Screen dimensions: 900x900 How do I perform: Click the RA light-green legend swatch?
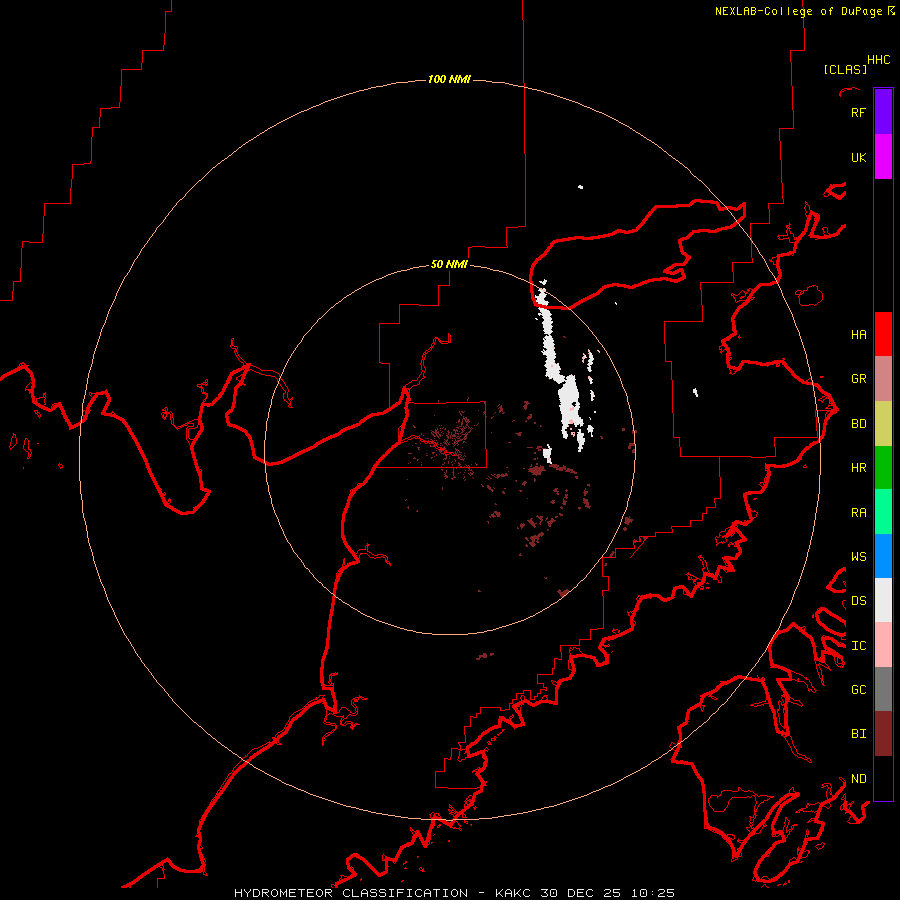coord(883,512)
